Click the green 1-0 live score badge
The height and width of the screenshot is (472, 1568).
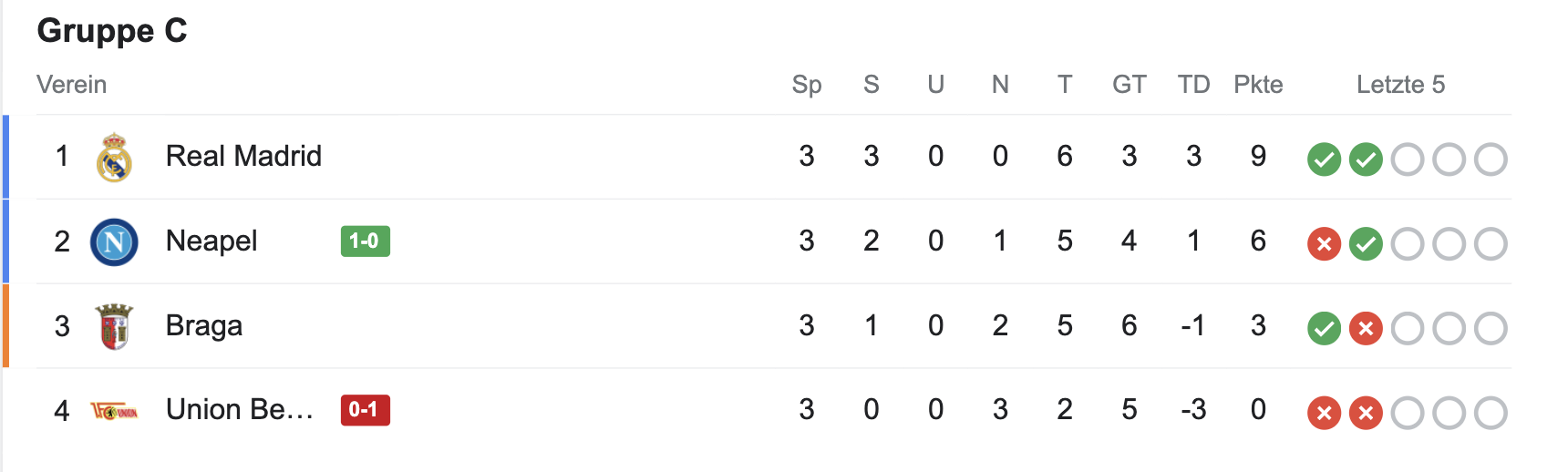365,241
